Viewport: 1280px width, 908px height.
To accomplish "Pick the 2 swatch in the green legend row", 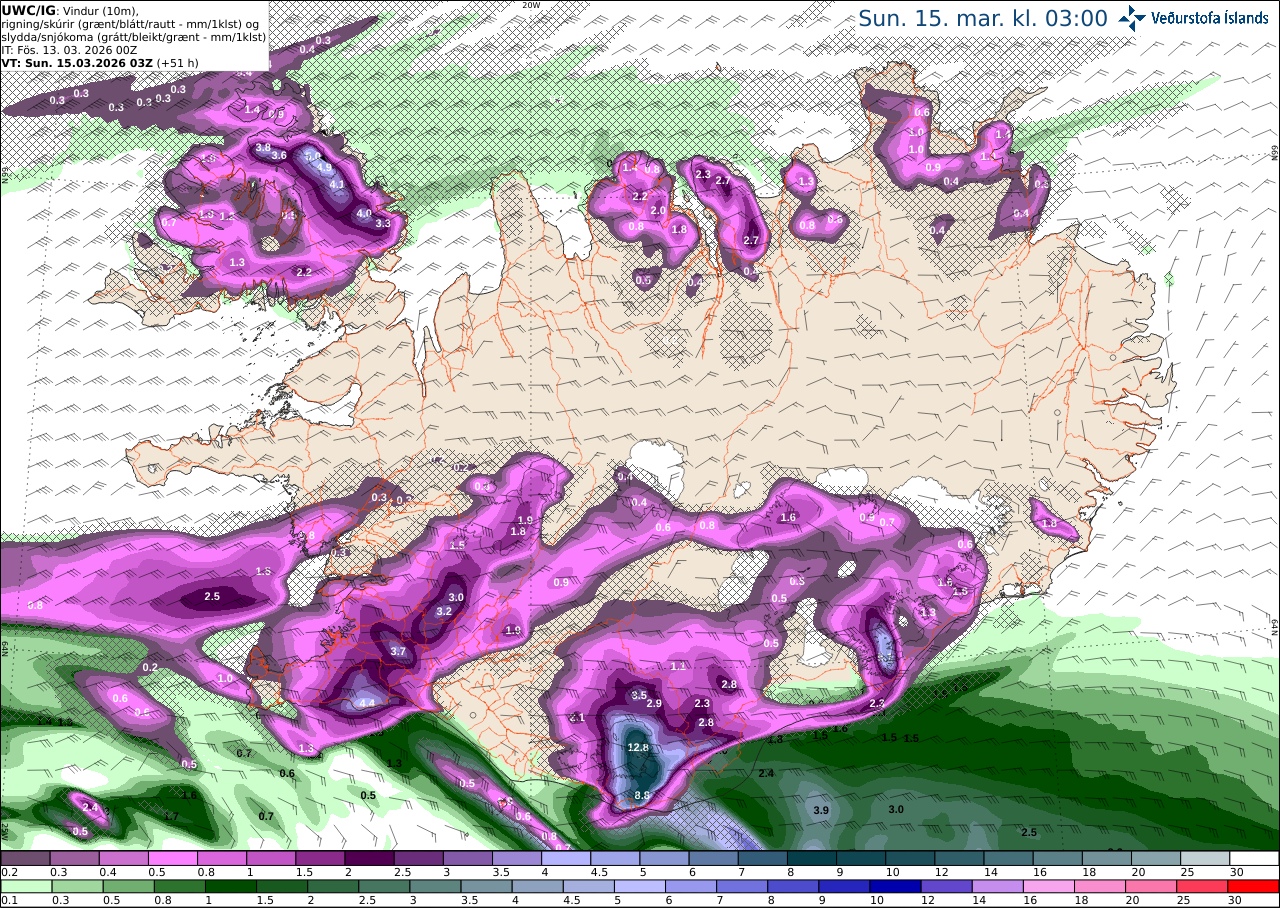I will coord(334,886).
